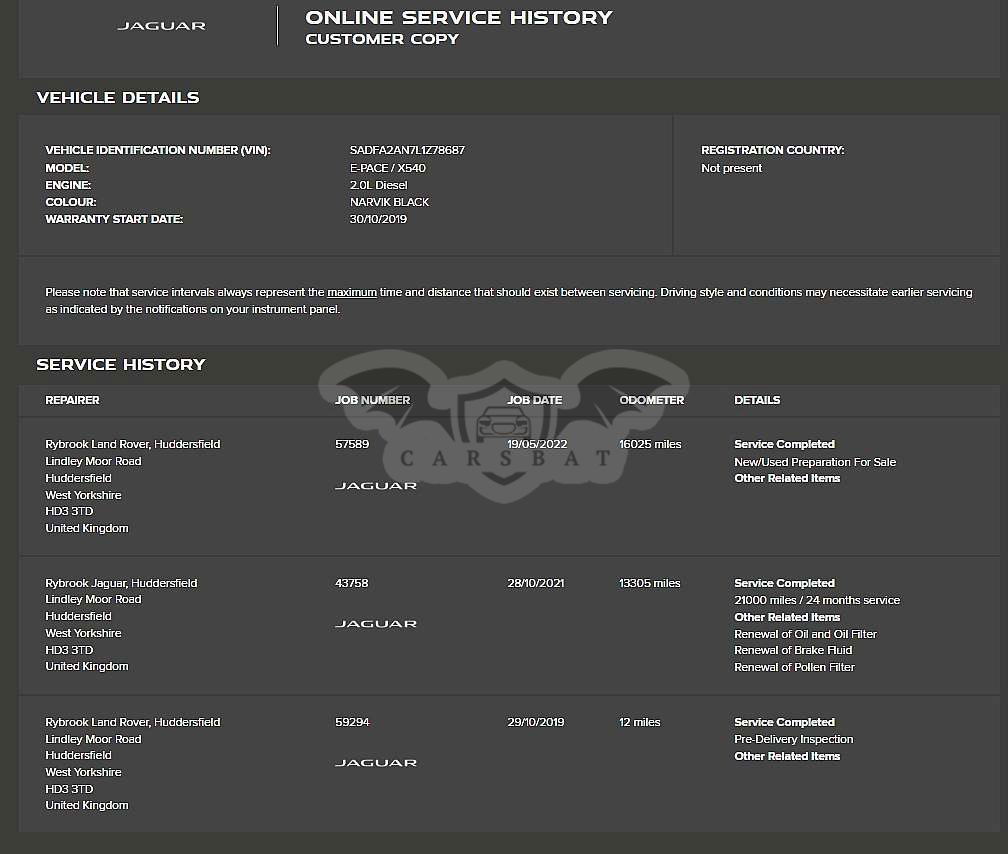Click the Odometer column header
The width and height of the screenshot is (1008, 854).
click(651, 400)
